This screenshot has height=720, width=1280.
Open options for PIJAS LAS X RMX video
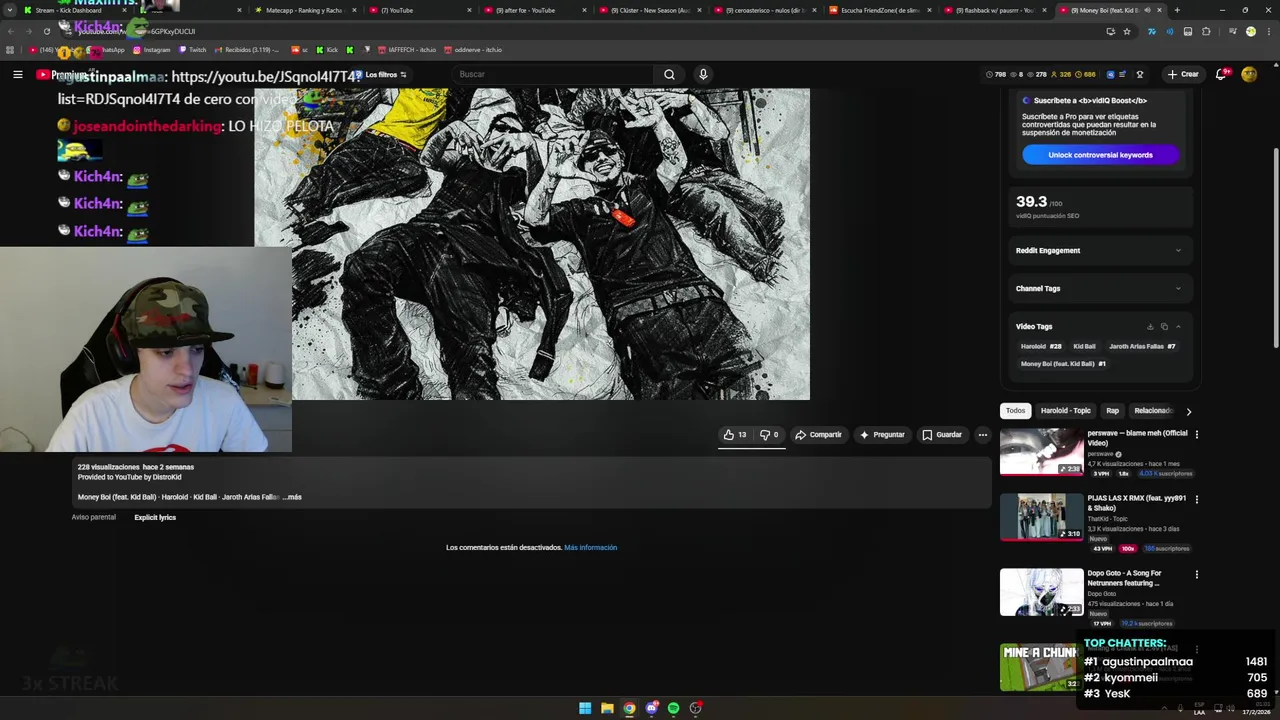pyautogui.click(x=1196, y=499)
